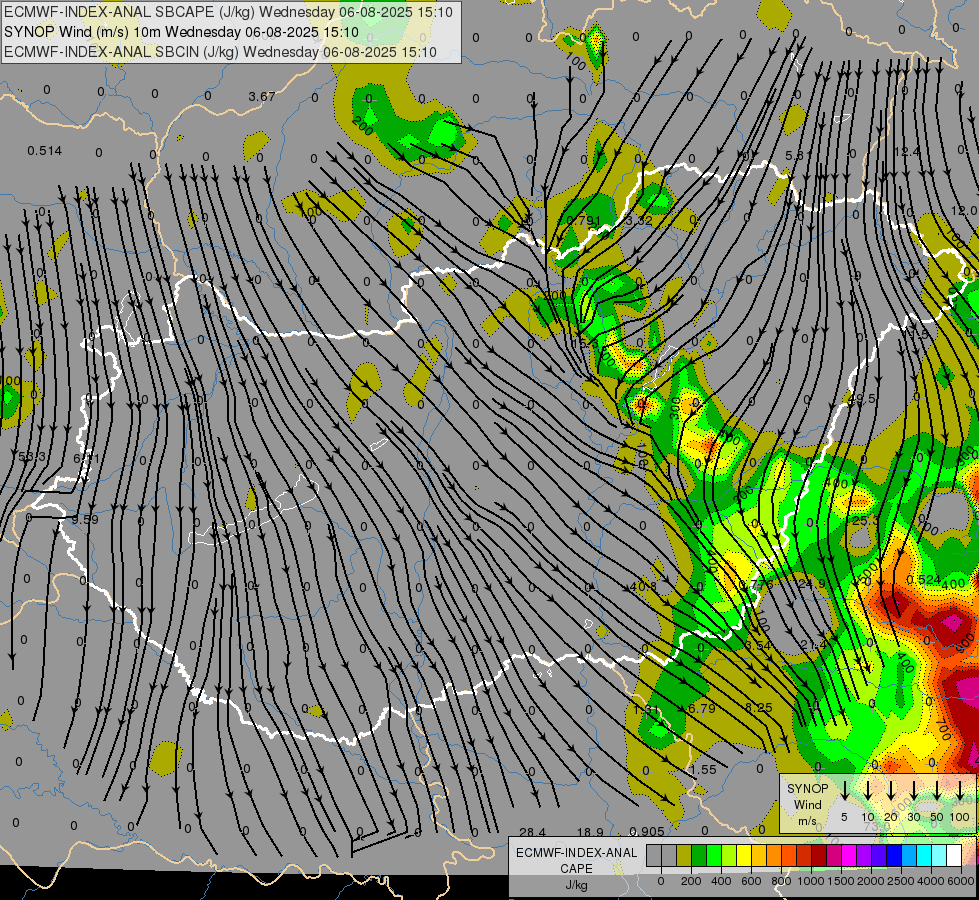Select the SBCAPE title line at top

pos(229,12)
